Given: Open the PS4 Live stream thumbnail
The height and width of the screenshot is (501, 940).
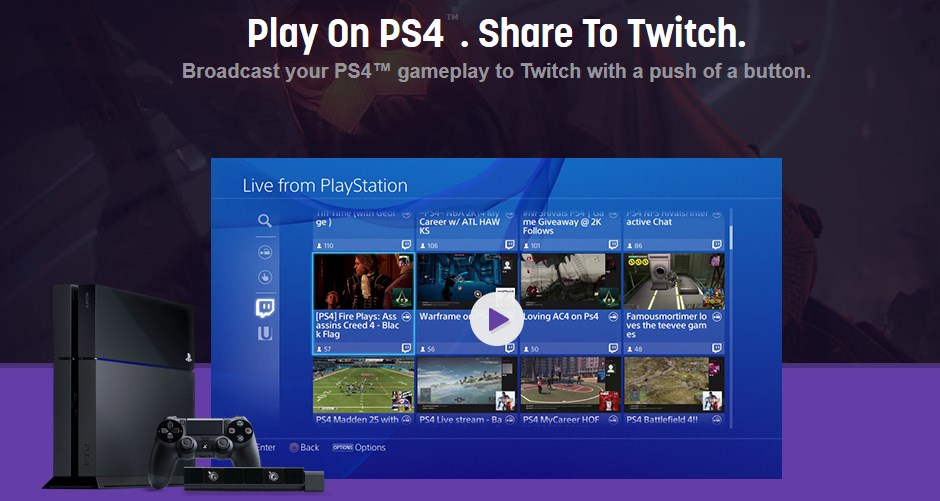Looking at the screenshot, I should click(x=467, y=385).
